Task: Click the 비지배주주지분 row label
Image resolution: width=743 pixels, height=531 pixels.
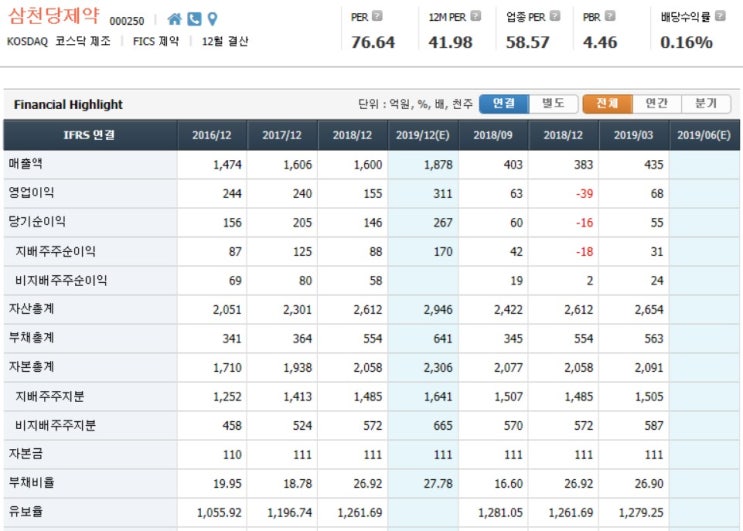Action: pos(55,425)
